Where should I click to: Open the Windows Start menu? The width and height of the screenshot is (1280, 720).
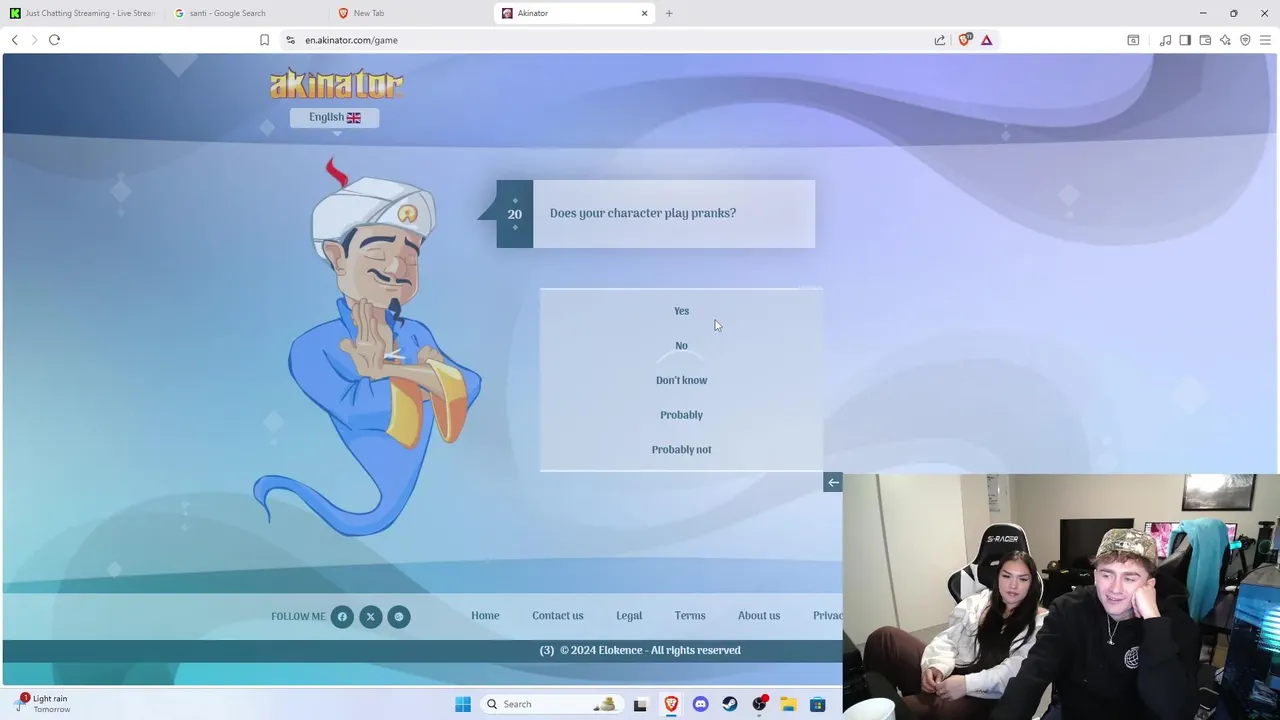point(463,704)
